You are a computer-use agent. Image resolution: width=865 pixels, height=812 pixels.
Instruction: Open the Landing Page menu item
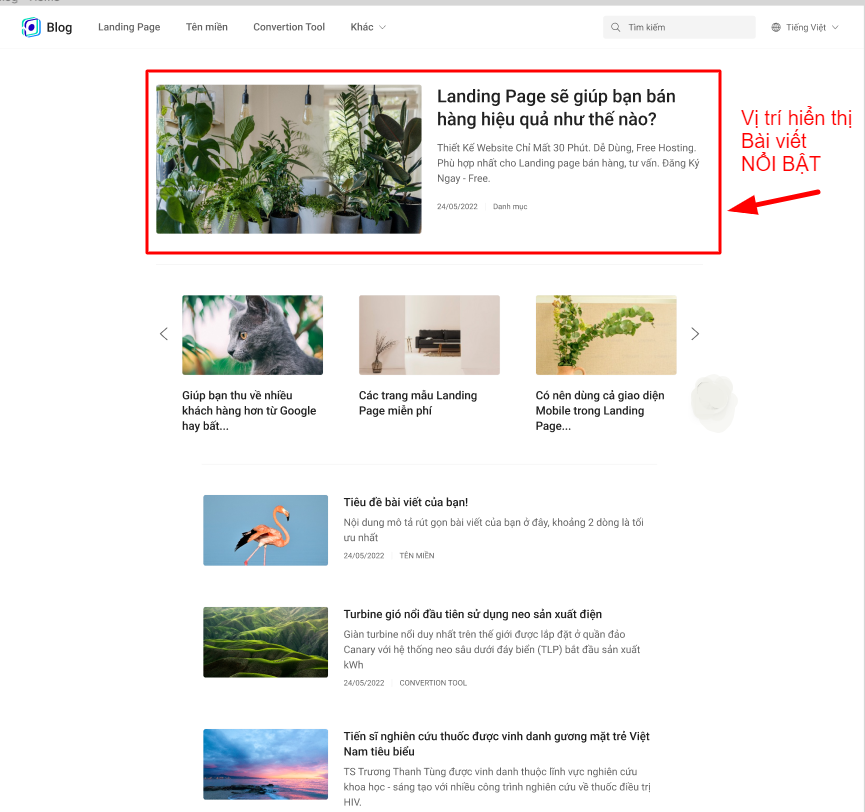tap(129, 27)
